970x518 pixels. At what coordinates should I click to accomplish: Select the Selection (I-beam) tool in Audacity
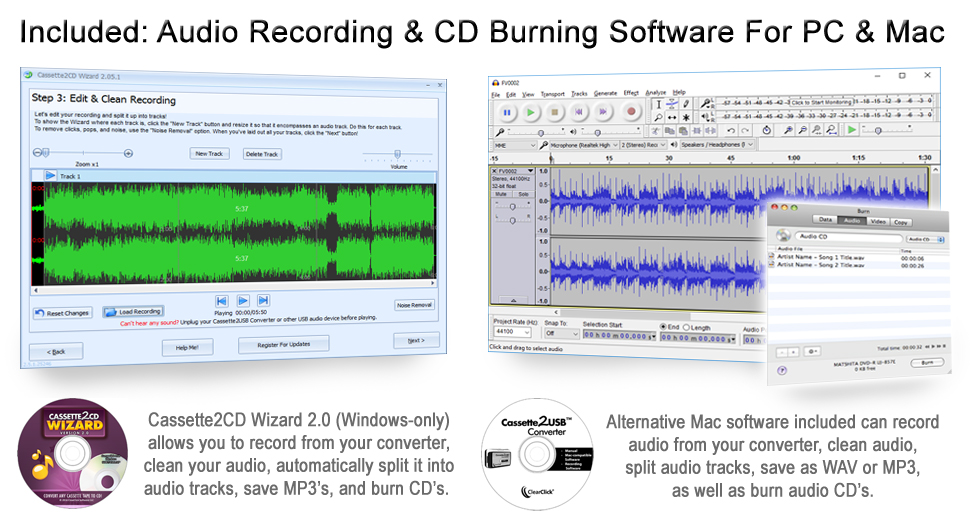click(x=658, y=105)
